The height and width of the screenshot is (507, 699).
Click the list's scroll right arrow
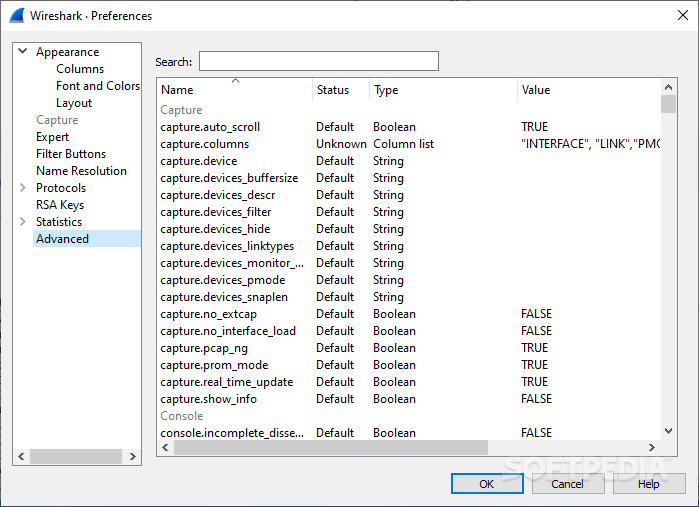[651, 447]
